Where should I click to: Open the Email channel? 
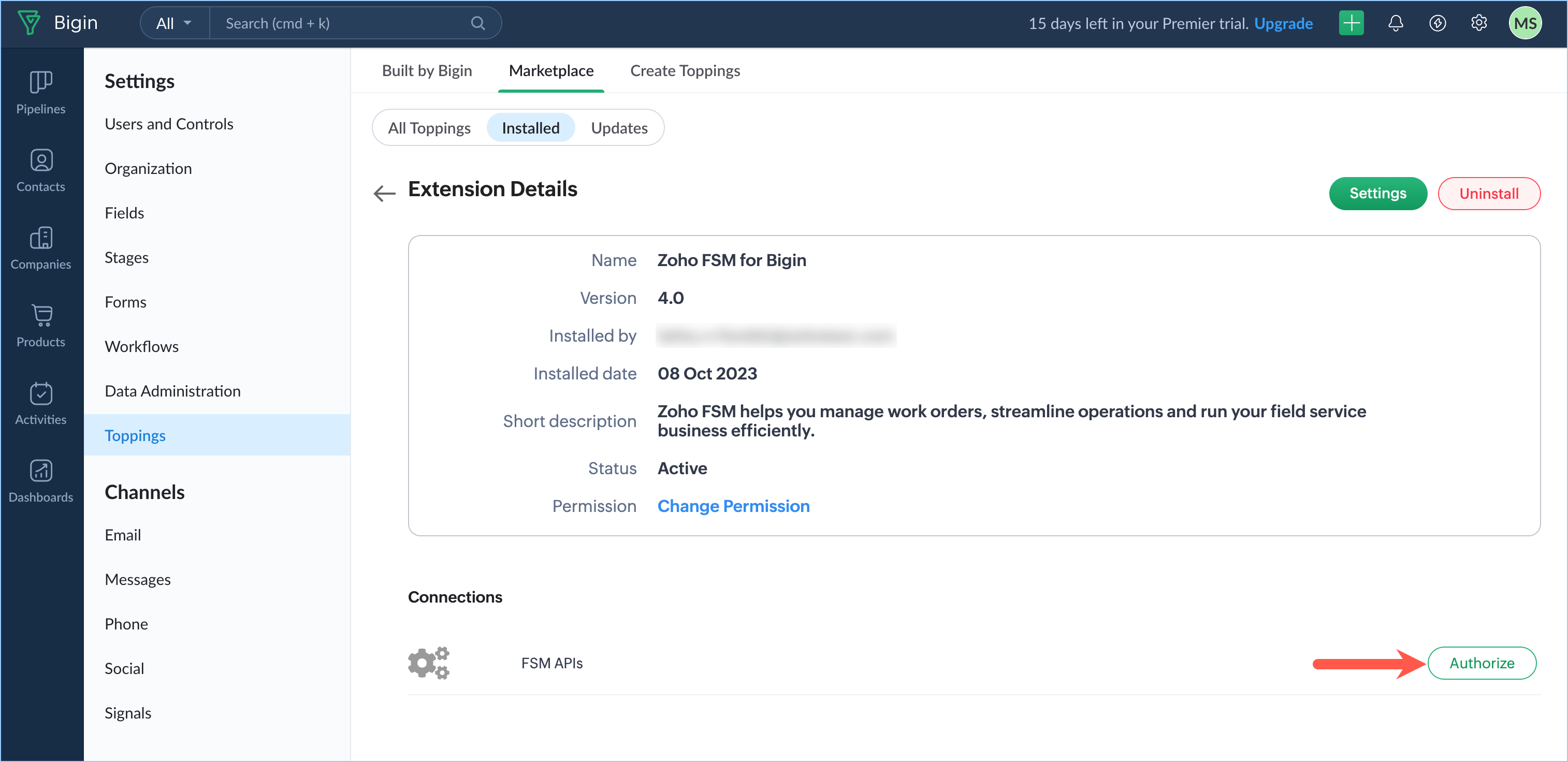123,535
